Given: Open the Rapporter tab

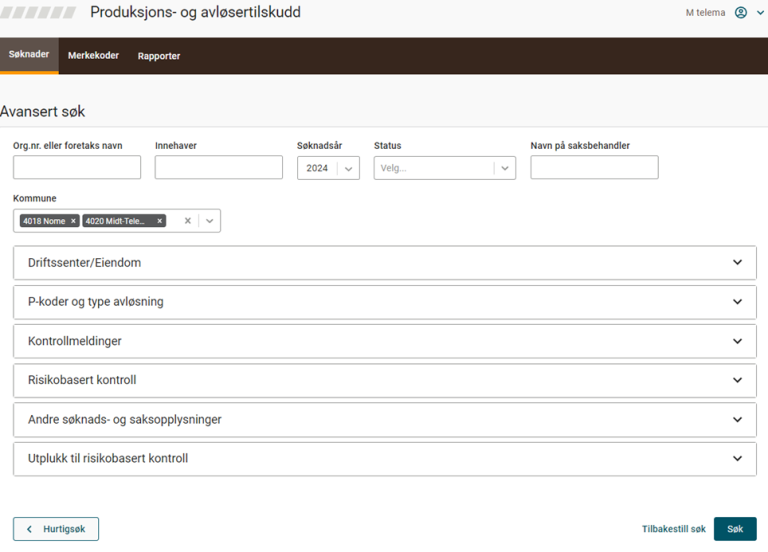Looking at the screenshot, I should pyautogui.click(x=159, y=56).
